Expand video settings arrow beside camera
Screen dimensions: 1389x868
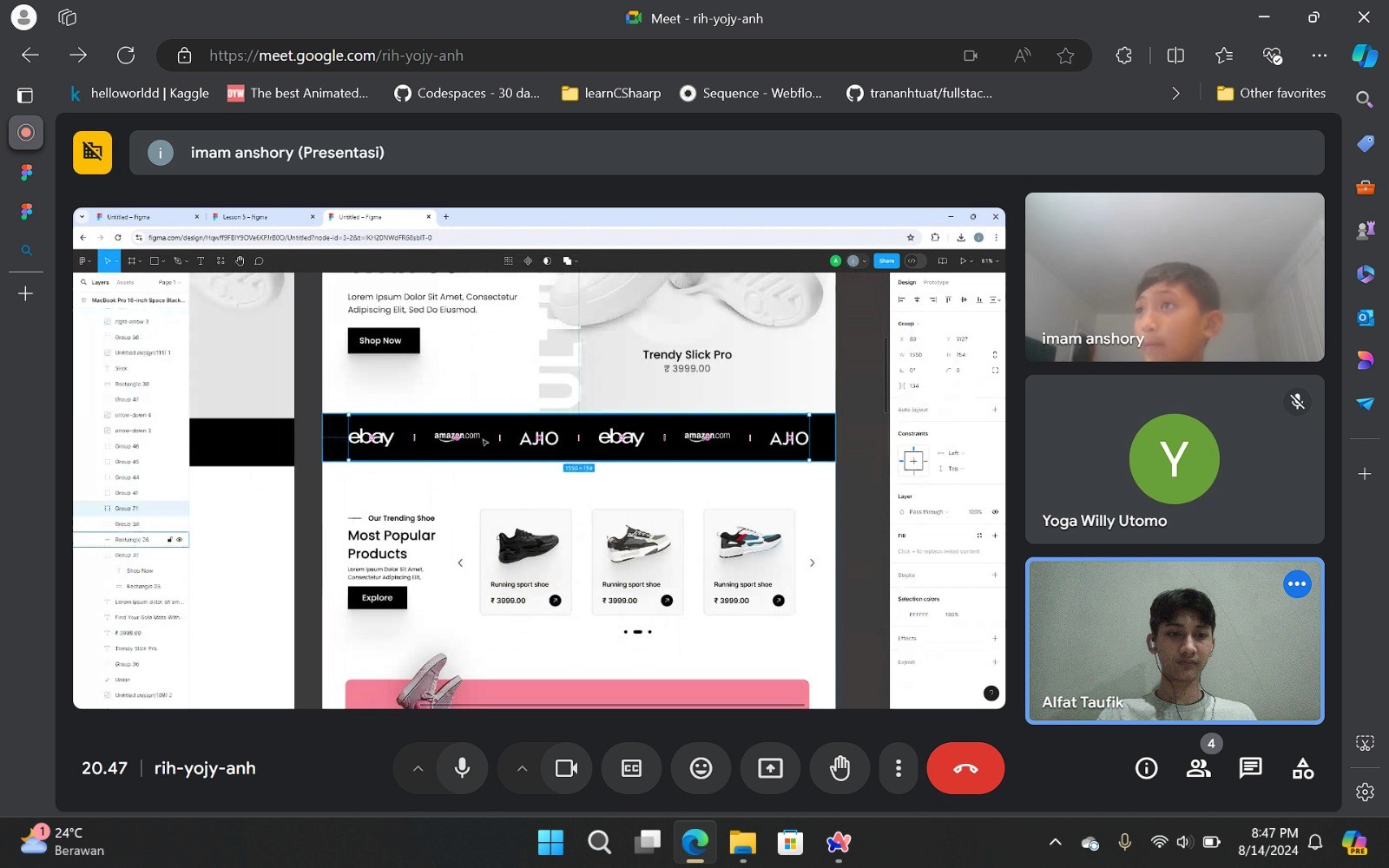[522, 768]
